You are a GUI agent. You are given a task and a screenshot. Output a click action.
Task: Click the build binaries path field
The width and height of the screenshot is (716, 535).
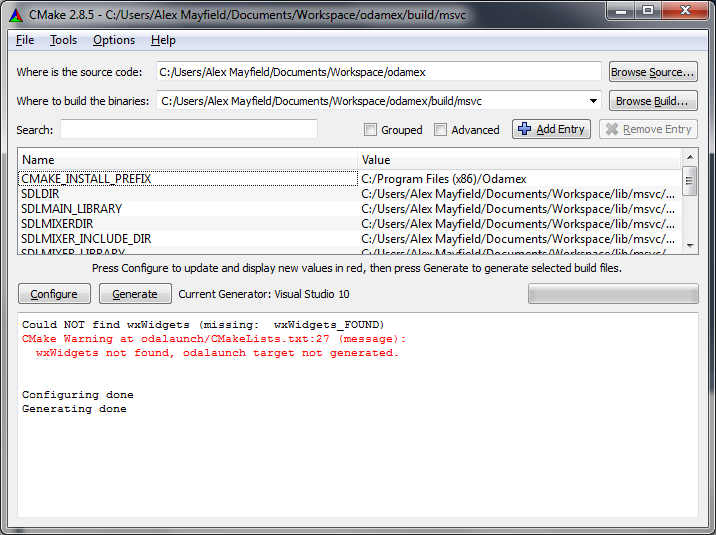point(379,100)
